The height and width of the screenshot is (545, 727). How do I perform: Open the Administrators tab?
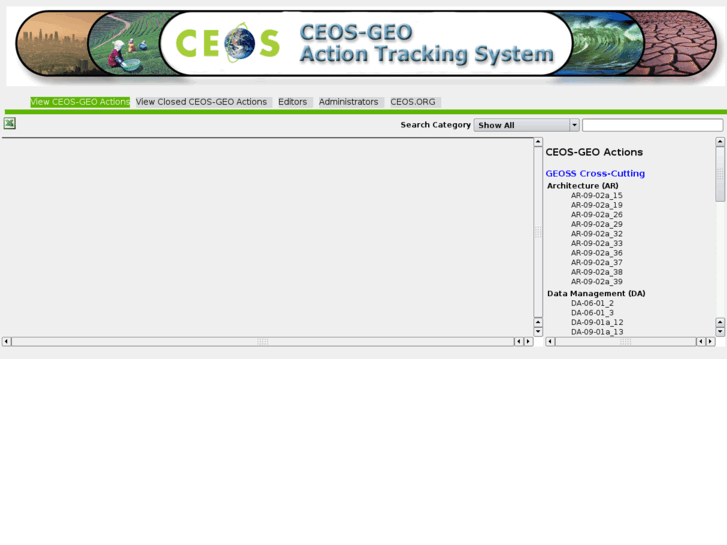(x=349, y=102)
